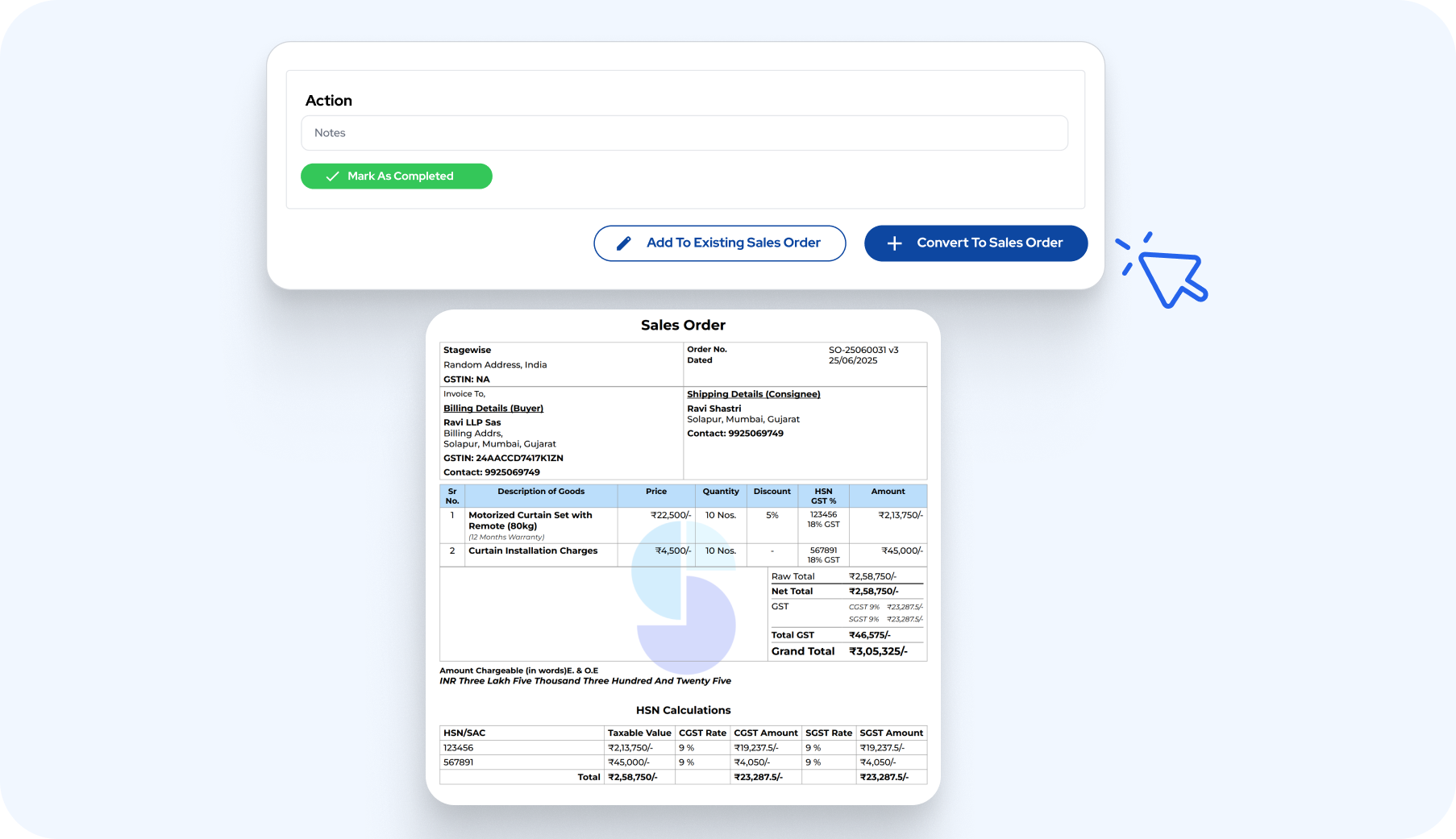
Task: Open the Shipping Details (Consignee) link
Action: (x=753, y=394)
